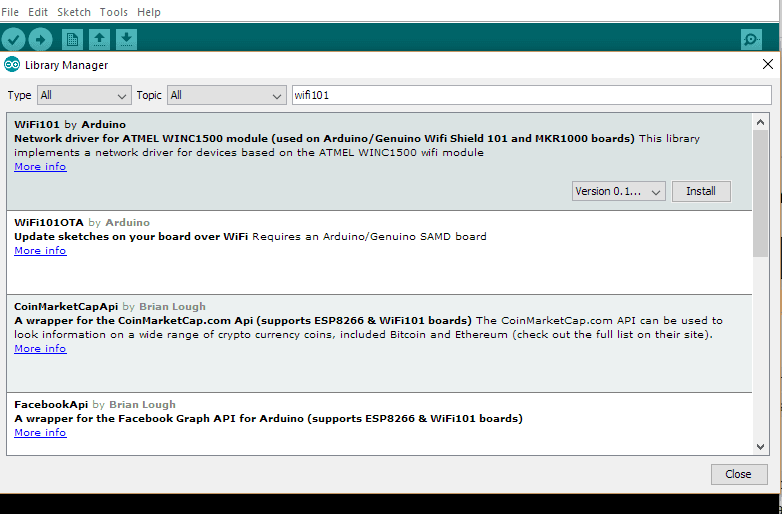The image size is (782, 514).
Task: Open the File menu
Action: click(x=10, y=12)
